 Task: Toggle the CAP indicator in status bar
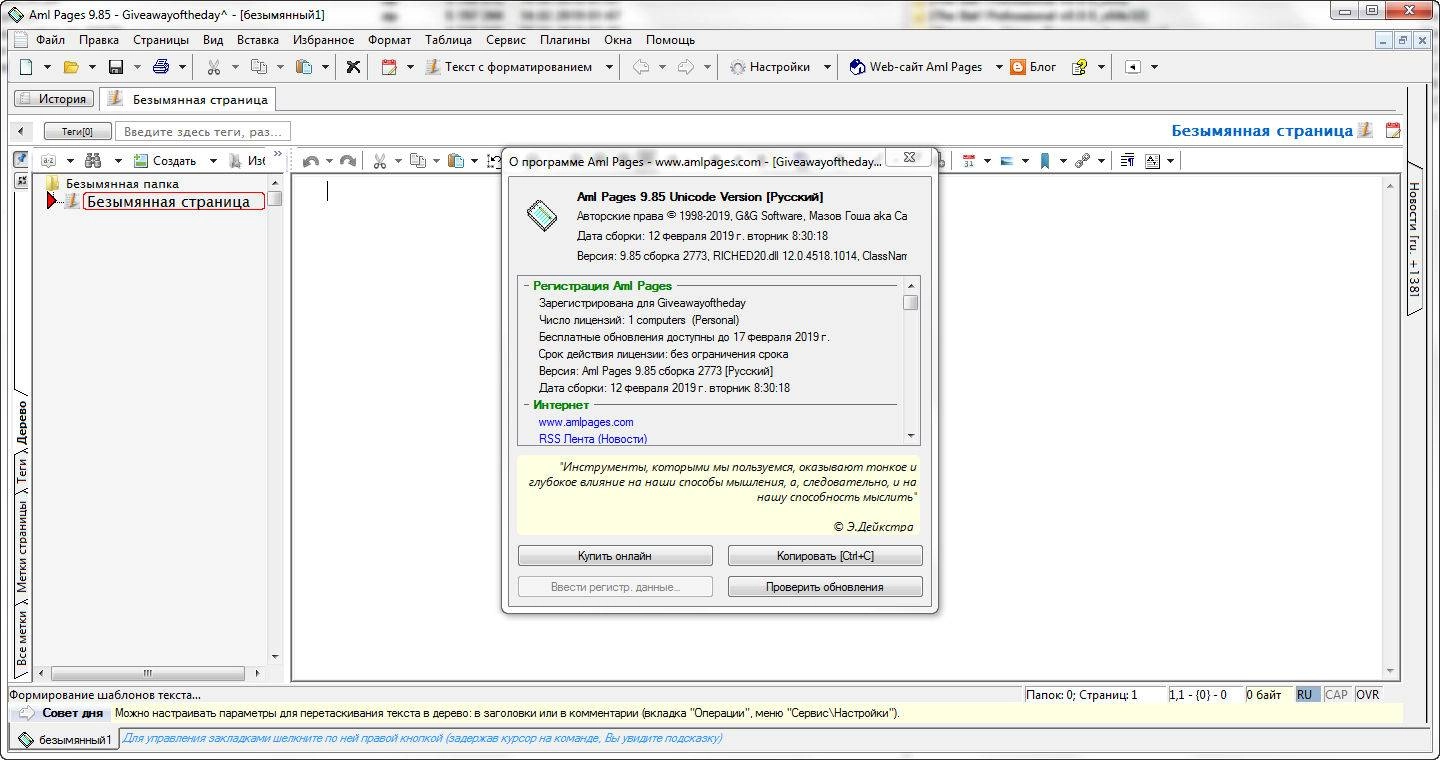pyautogui.click(x=1336, y=694)
